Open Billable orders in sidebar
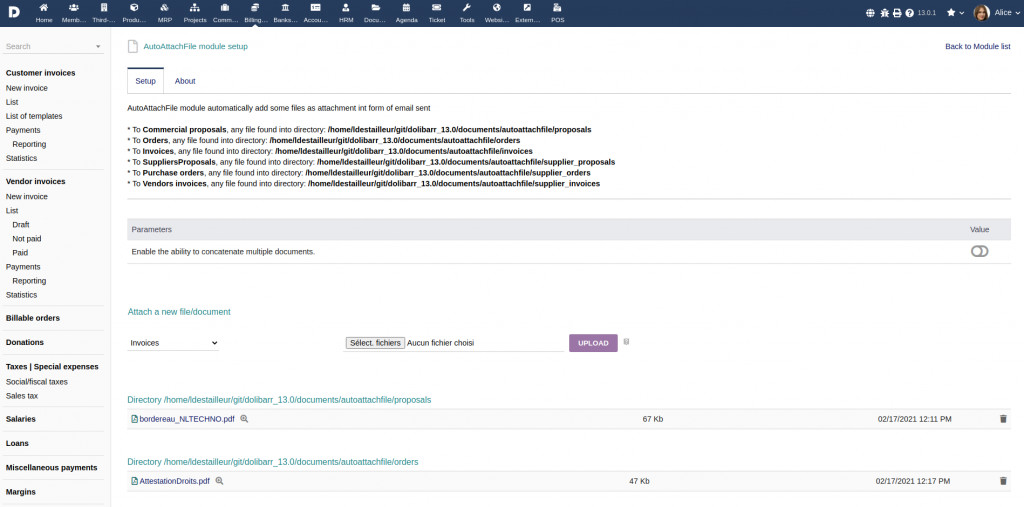This screenshot has height=507, width=1024. (x=33, y=318)
